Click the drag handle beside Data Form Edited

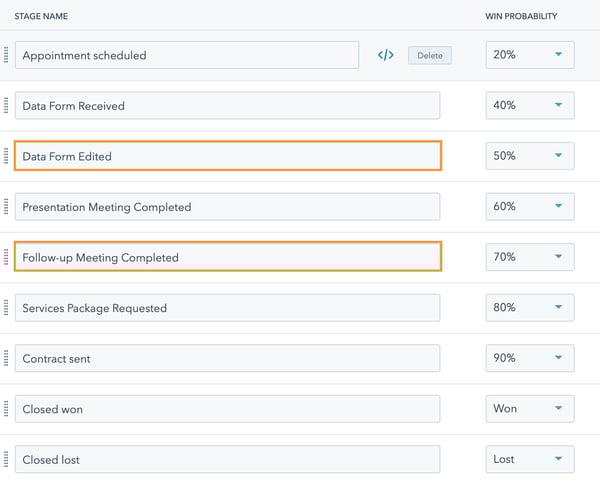click(x=6, y=156)
